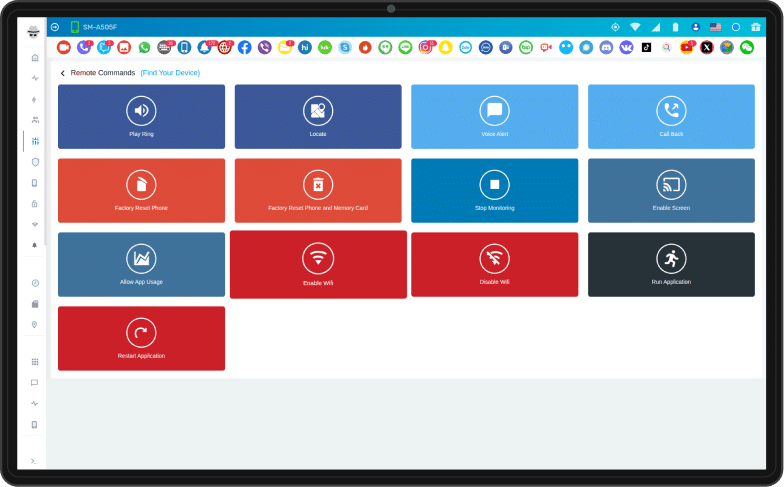Click the Skype icon
The image size is (784, 487).
click(x=345, y=48)
